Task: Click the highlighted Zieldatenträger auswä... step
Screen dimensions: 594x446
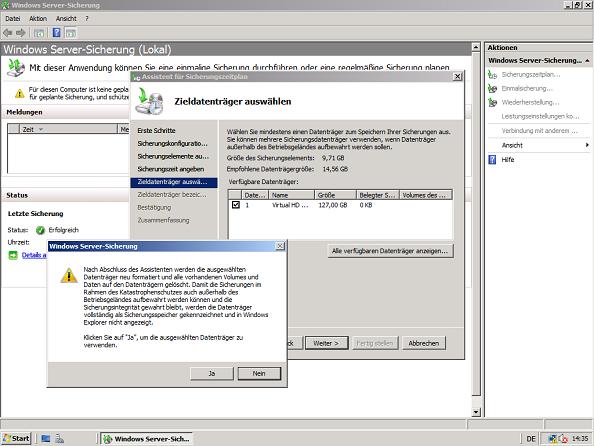Action: (174, 182)
